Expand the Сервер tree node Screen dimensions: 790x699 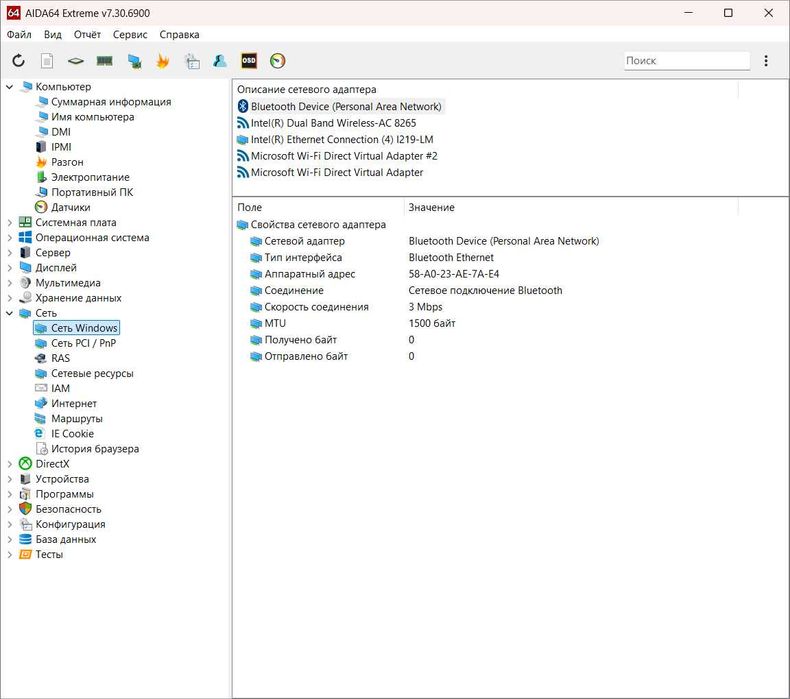click(x=10, y=252)
